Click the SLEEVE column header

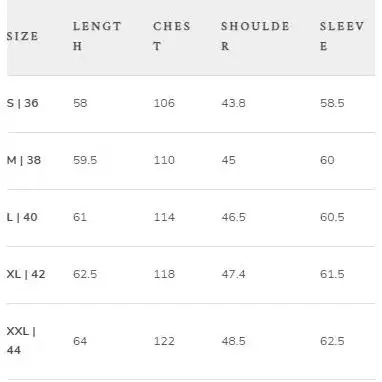click(342, 36)
